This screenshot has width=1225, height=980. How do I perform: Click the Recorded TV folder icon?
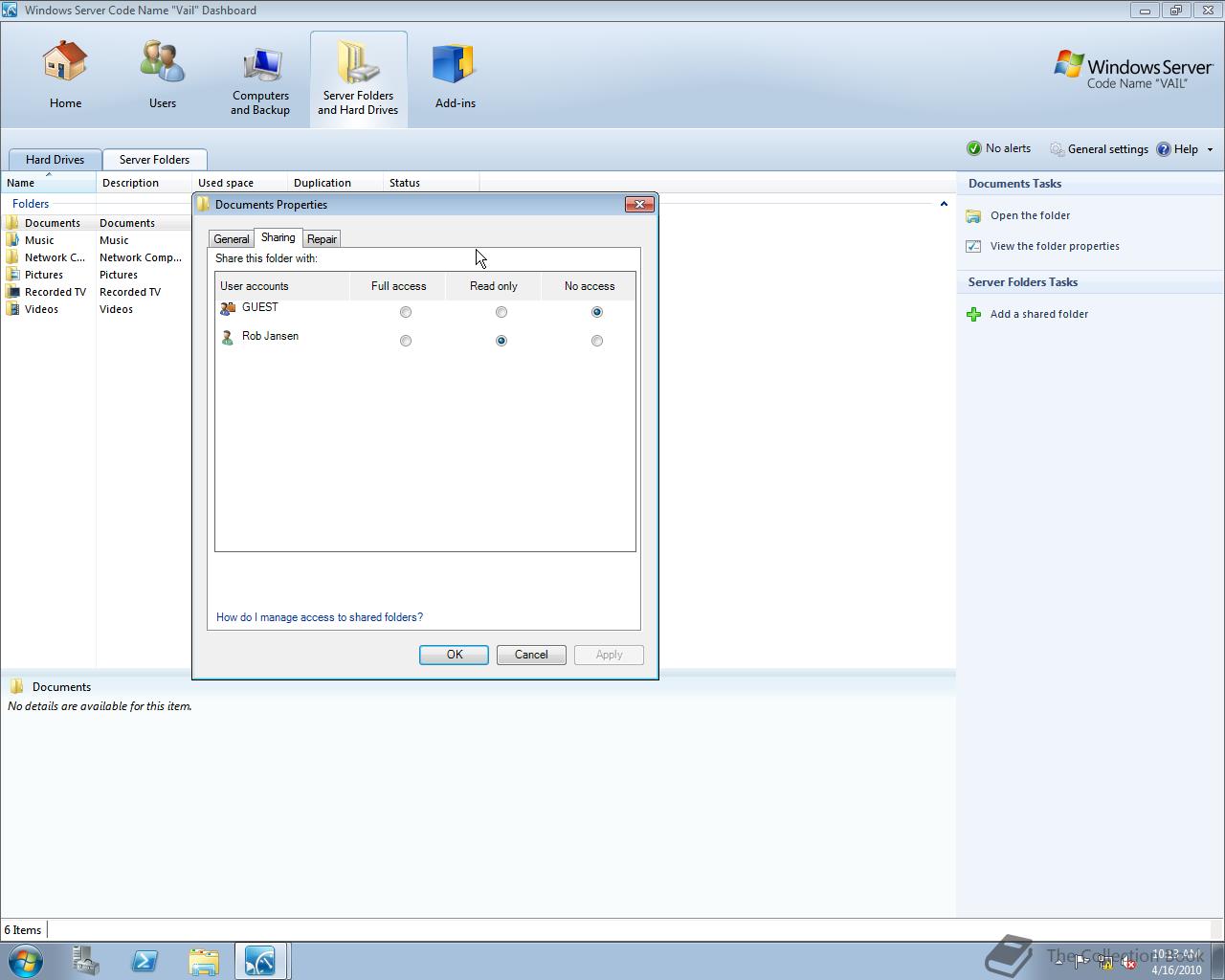[x=12, y=291]
